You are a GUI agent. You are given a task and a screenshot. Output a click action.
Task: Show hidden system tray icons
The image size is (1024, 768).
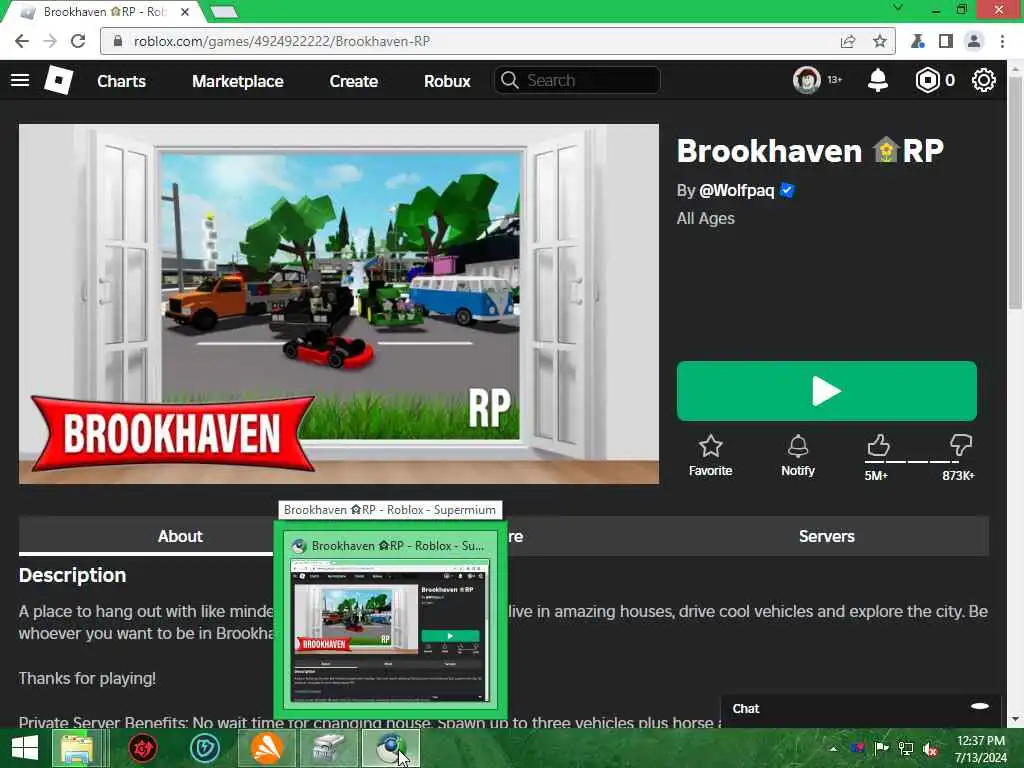833,748
